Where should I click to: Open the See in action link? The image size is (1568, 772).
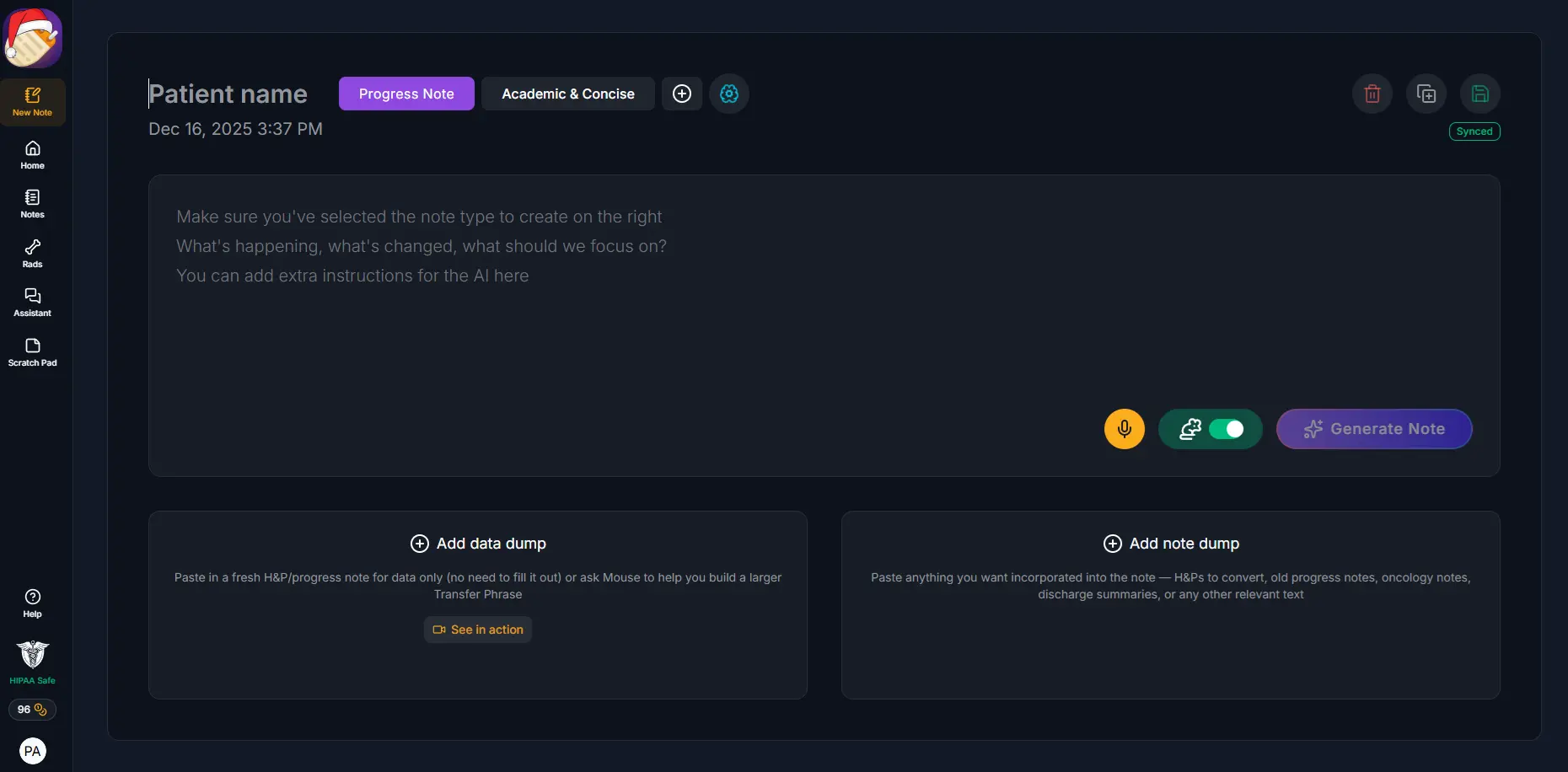point(477,629)
